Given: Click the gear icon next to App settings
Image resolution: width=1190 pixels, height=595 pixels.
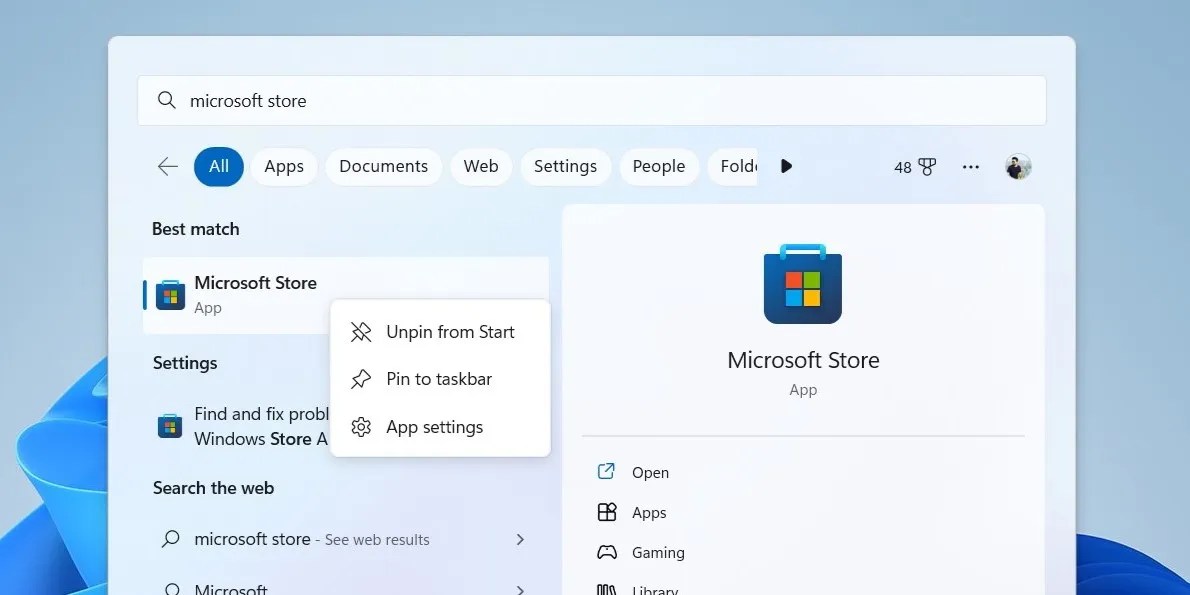Looking at the screenshot, I should click(360, 427).
